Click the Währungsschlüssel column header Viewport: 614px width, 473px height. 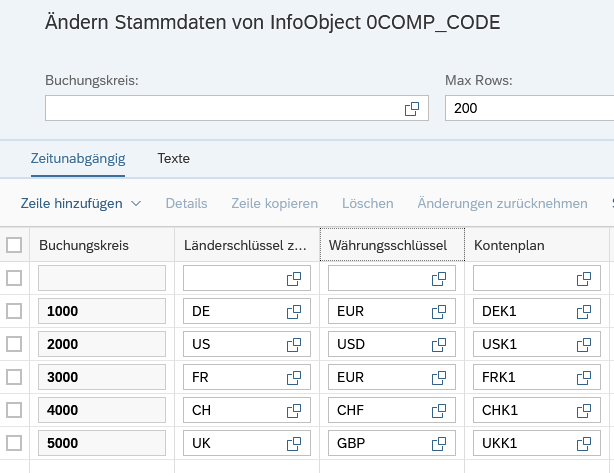tap(392, 245)
